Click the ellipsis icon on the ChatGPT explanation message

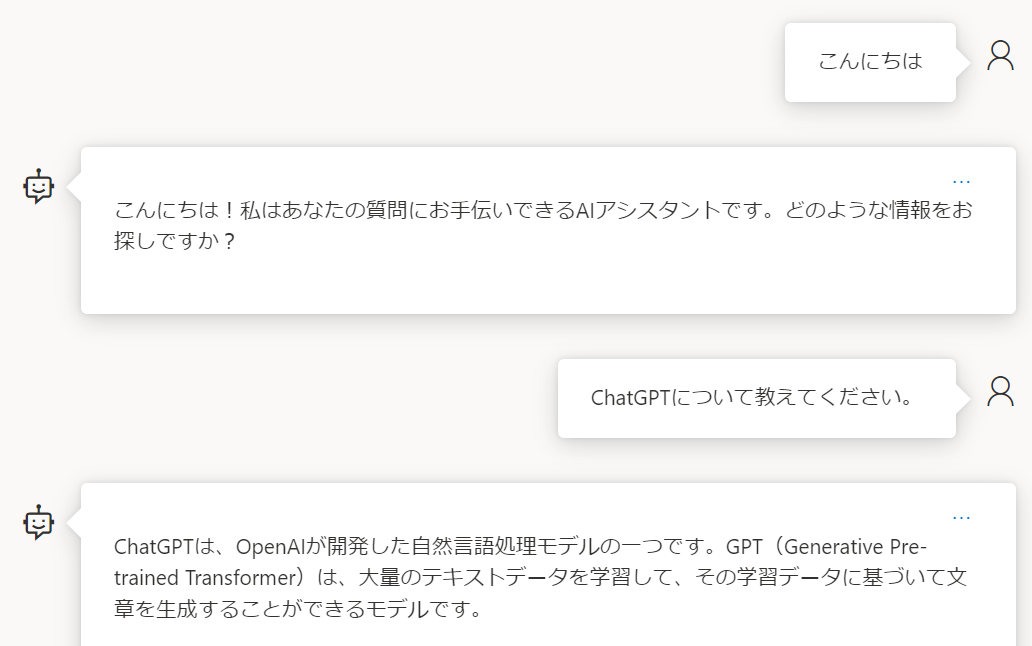point(962,516)
